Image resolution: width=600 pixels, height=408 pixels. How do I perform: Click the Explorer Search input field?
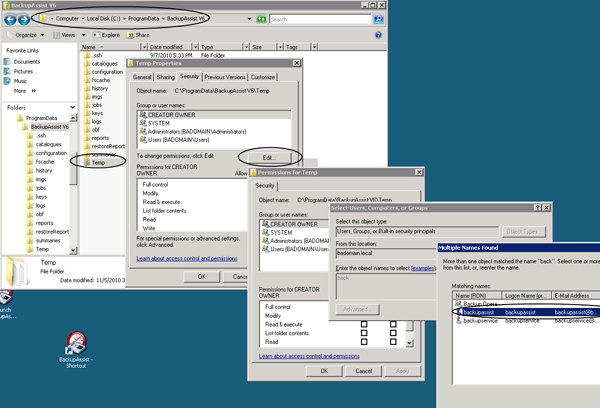(x=320, y=19)
